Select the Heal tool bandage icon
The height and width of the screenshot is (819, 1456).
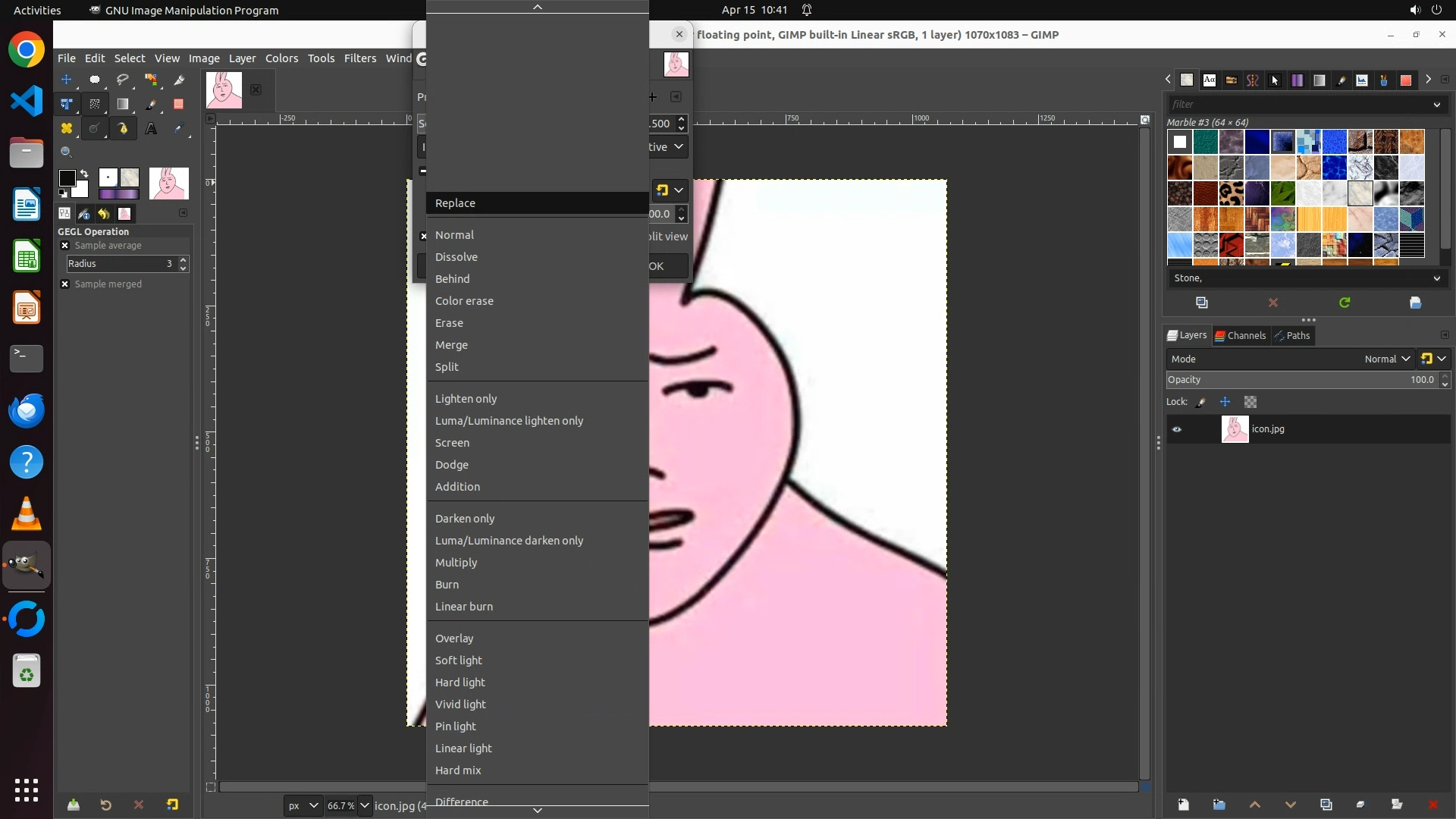[x=67, y=129]
